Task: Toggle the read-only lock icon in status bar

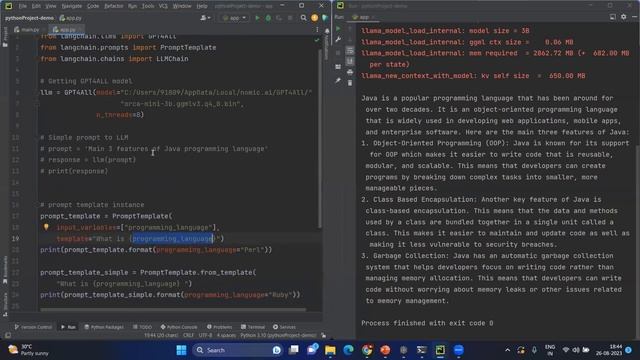Action: coord(324,336)
